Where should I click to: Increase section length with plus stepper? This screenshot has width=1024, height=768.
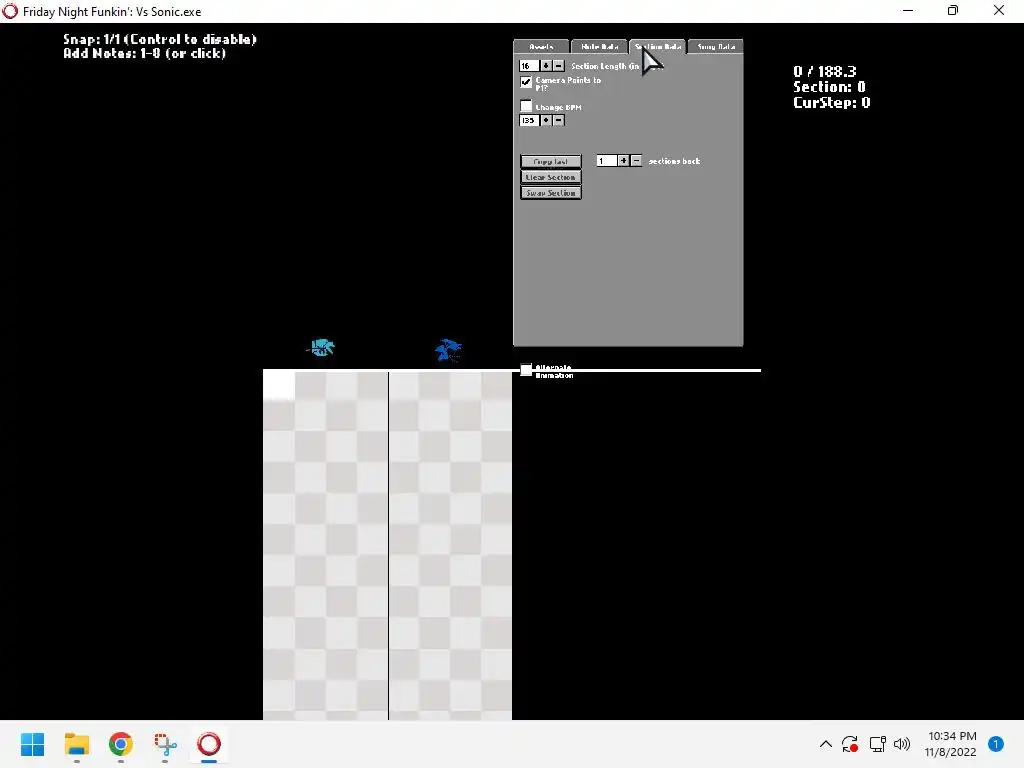(546, 66)
